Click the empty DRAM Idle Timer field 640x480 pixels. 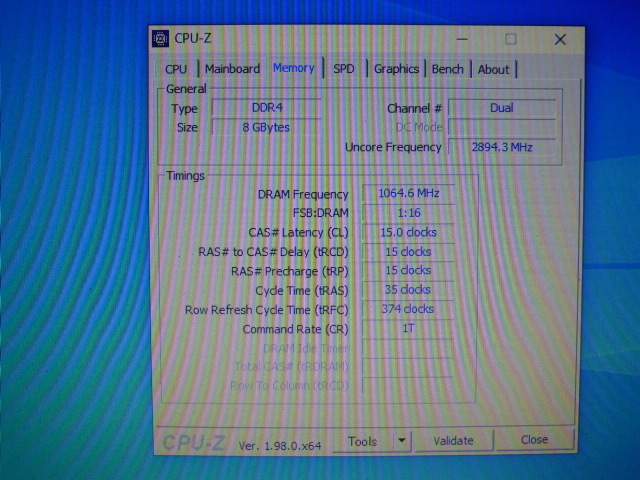pos(408,348)
